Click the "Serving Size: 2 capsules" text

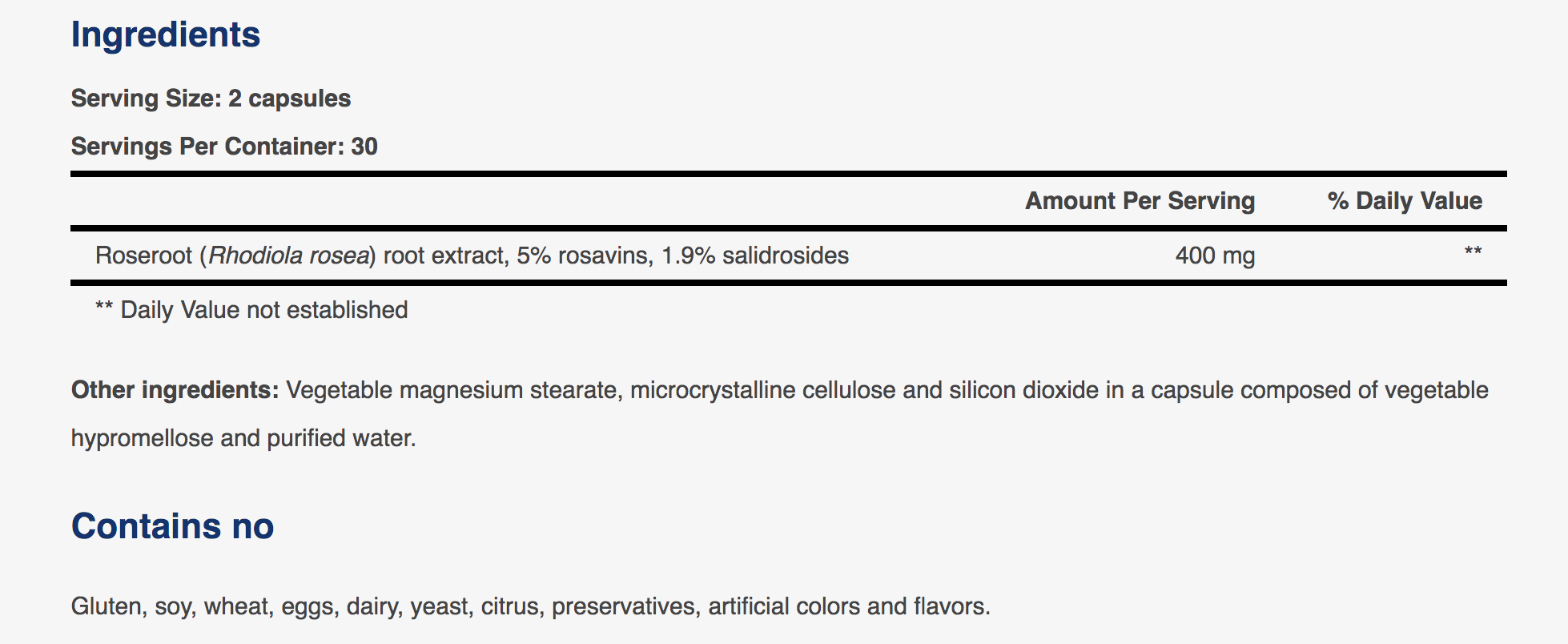tap(211, 99)
